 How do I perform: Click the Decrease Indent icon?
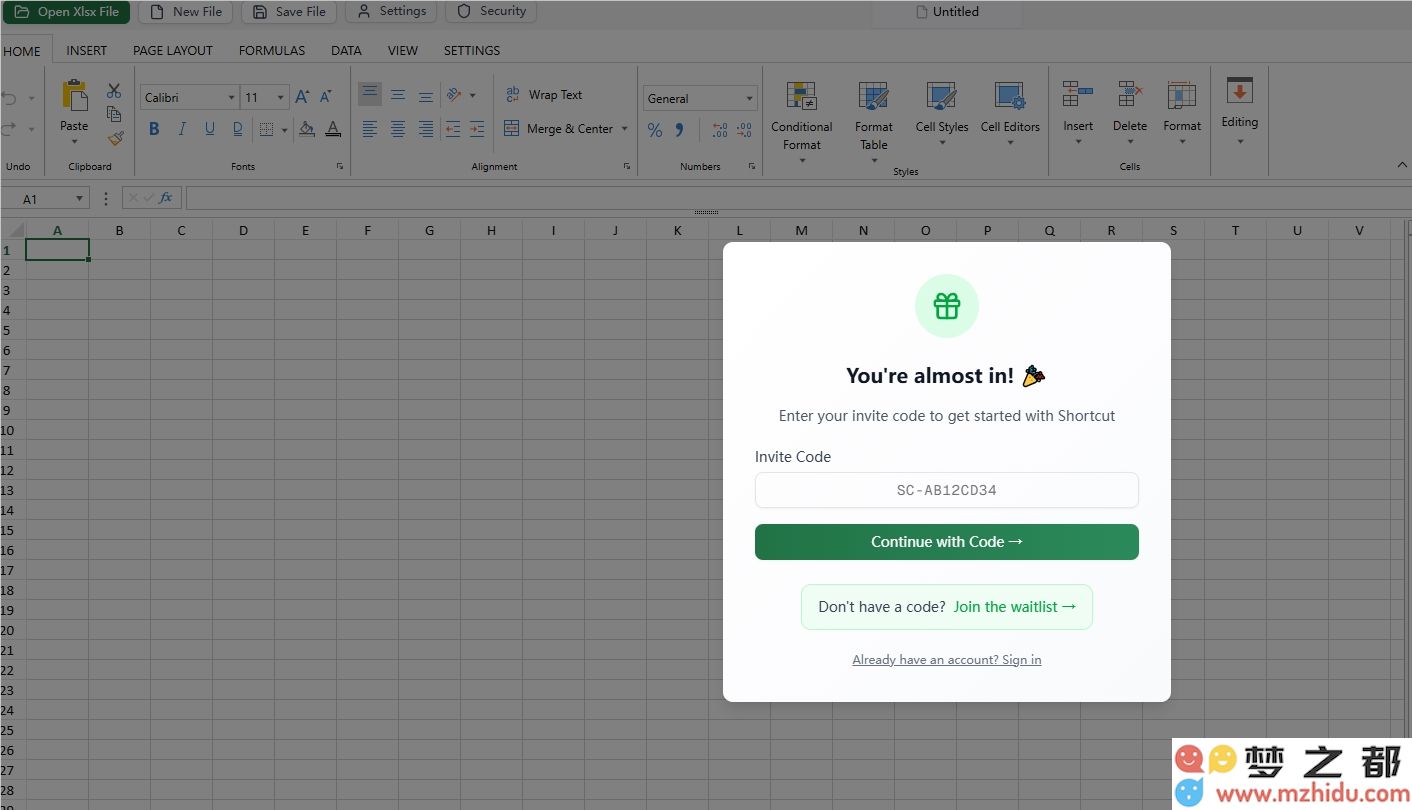click(453, 129)
